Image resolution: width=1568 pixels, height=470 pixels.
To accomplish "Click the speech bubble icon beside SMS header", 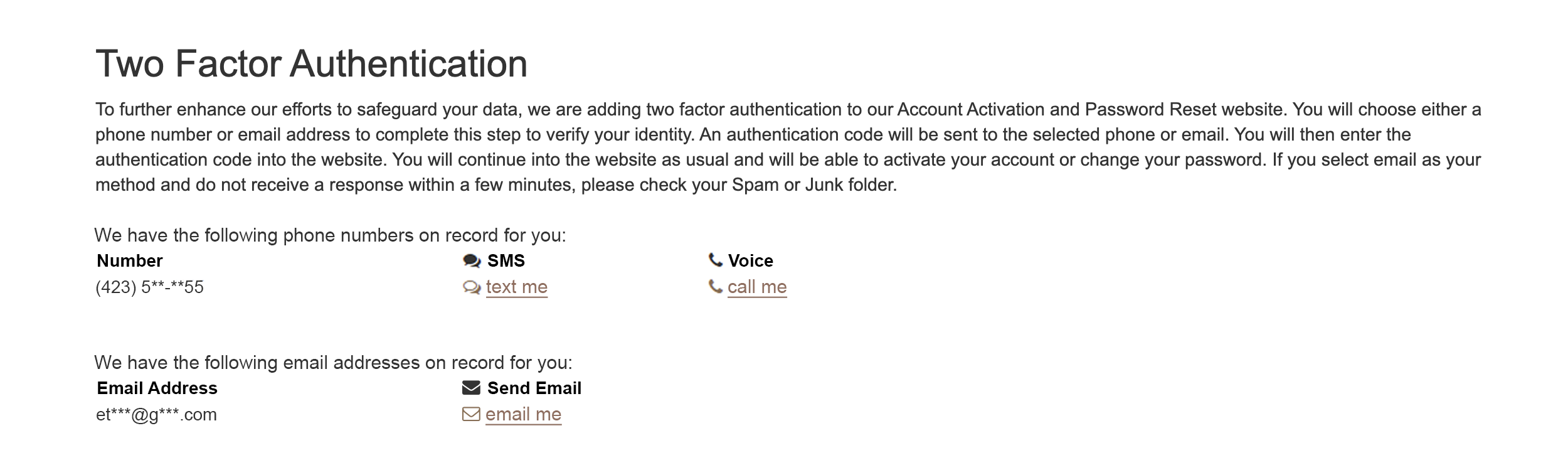I will 472,260.
